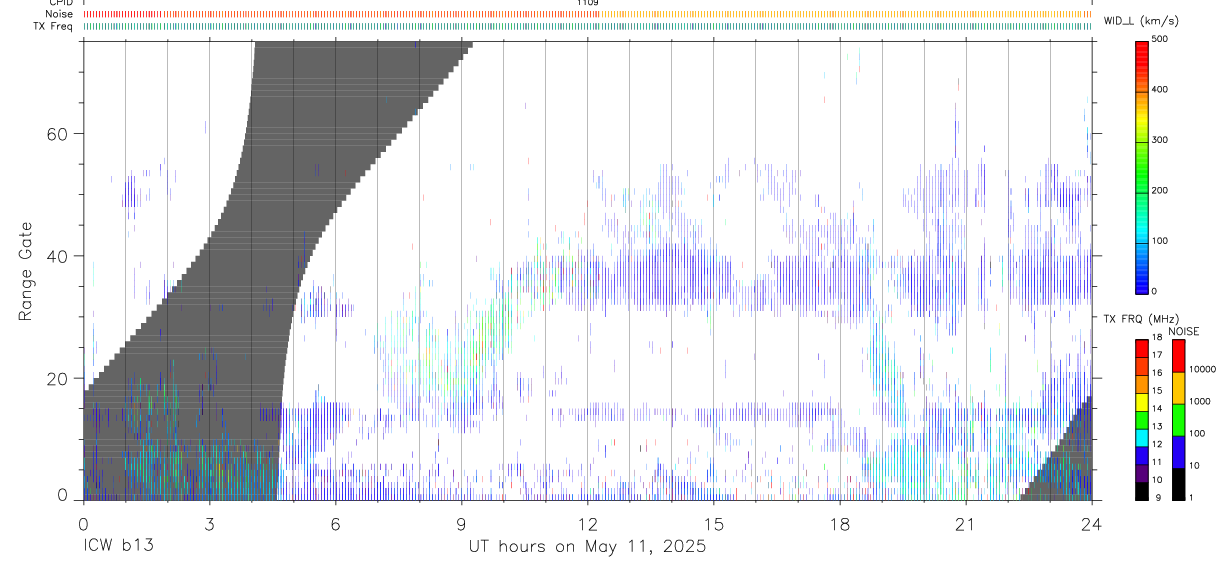This screenshot has width=1228, height=567.
Task: Click the spectral width color bar
Action: tap(1142, 166)
